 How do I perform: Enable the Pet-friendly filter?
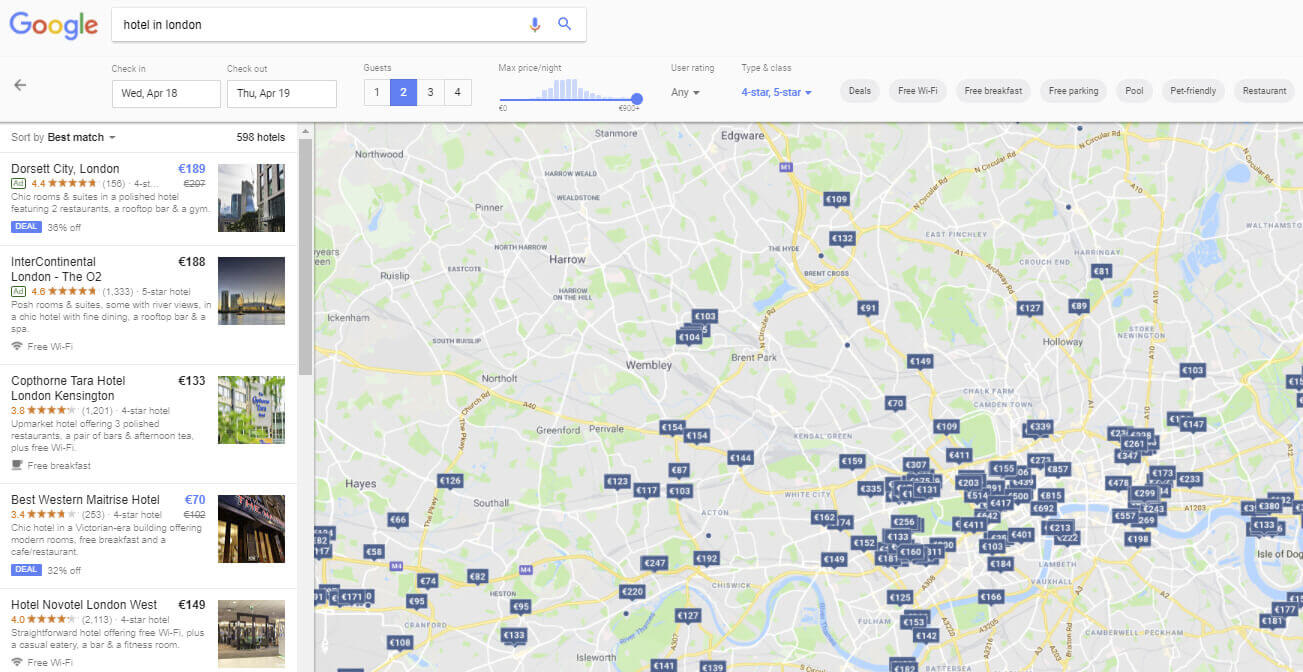pos(1192,90)
